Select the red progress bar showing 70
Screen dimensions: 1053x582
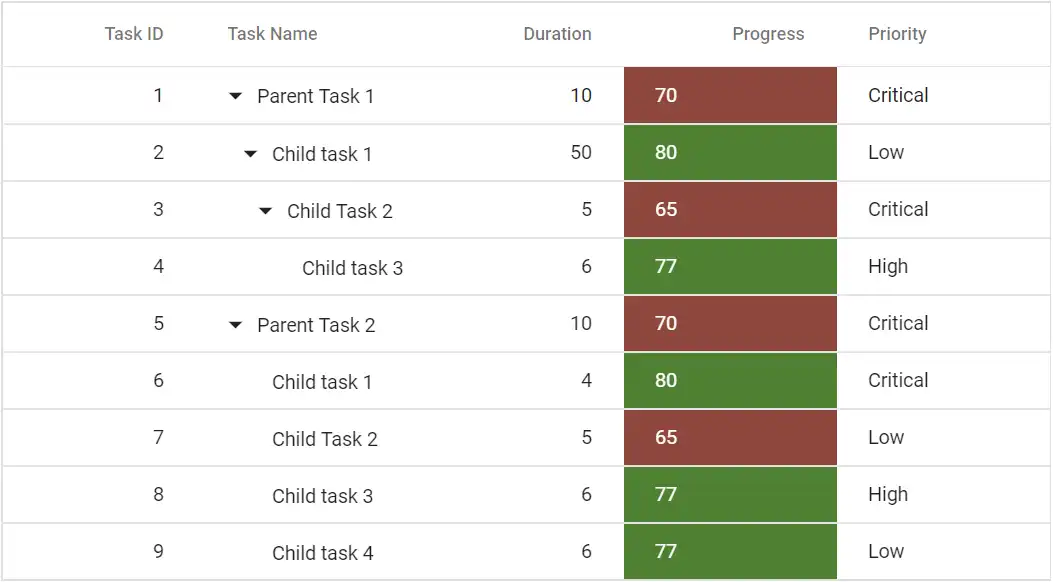click(730, 95)
